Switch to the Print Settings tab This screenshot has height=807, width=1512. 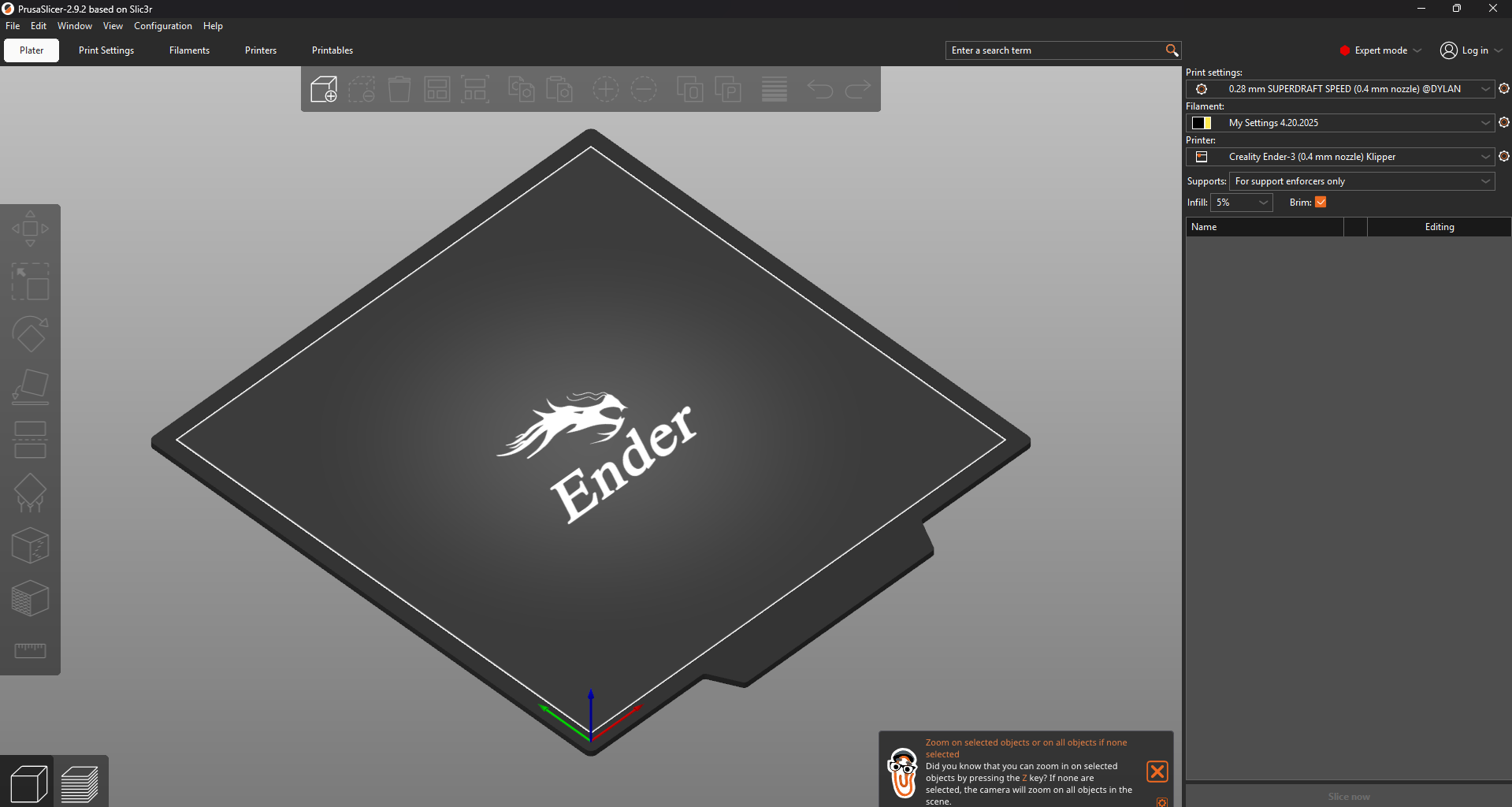106,50
